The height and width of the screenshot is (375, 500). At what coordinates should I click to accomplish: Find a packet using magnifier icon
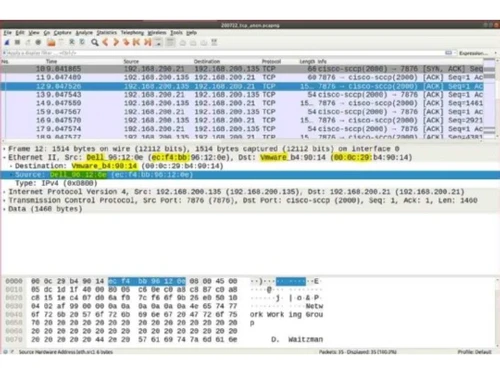pos(95,42)
